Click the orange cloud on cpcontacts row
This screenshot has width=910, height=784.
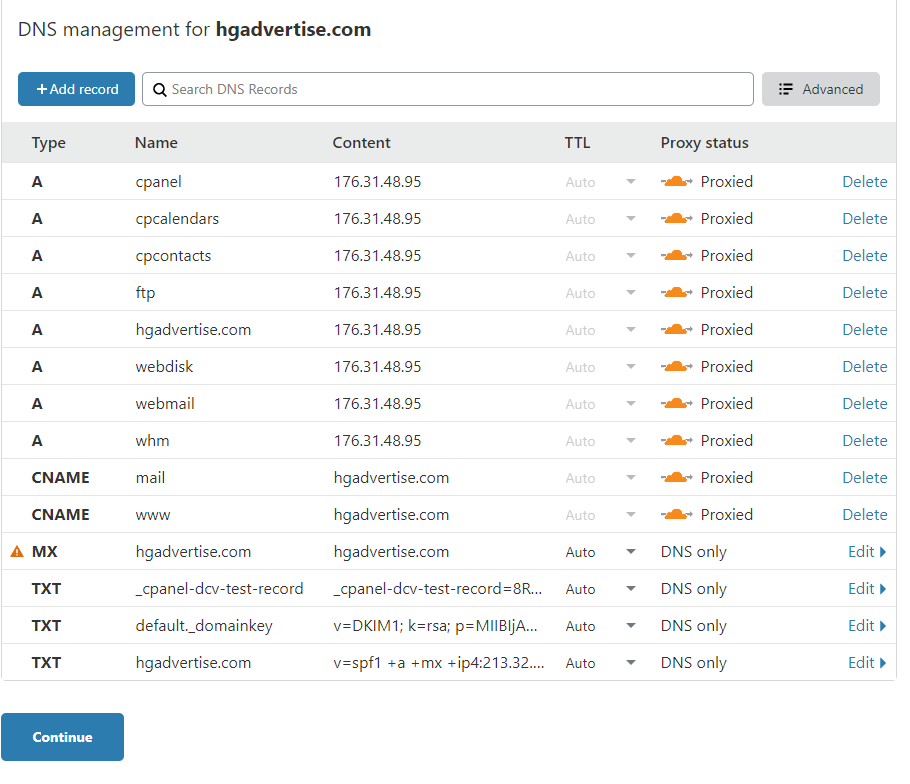[x=677, y=256]
